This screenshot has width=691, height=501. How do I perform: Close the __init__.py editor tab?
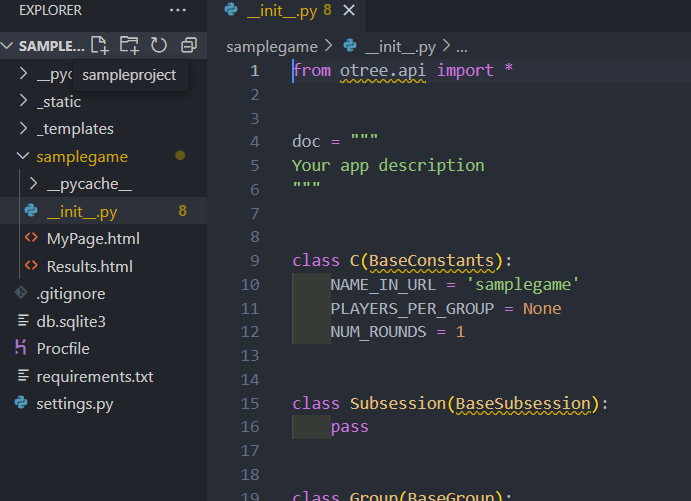tap(348, 10)
